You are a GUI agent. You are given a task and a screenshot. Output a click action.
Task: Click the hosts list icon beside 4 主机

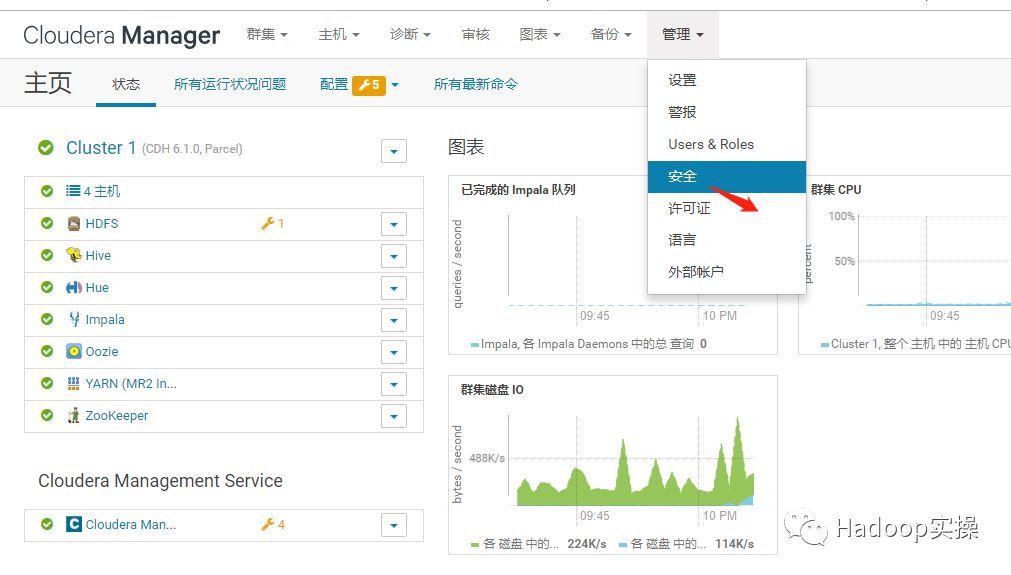[x=73, y=191]
